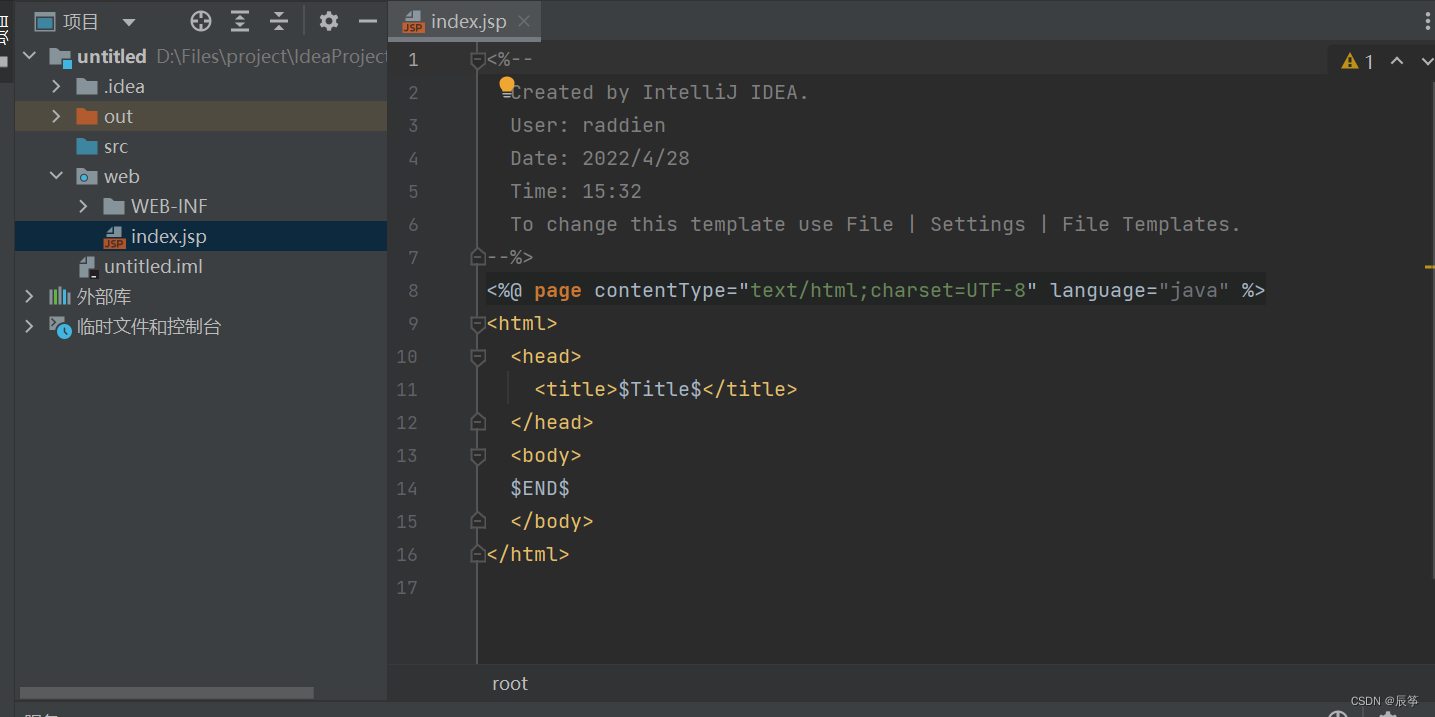1435x717 pixels.
Task: Fold the html tag at line 9
Action: pyautogui.click(x=478, y=324)
